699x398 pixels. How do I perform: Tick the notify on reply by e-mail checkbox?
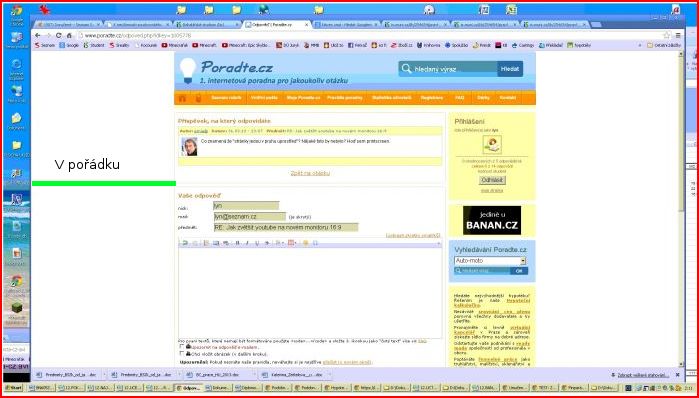(x=181, y=346)
